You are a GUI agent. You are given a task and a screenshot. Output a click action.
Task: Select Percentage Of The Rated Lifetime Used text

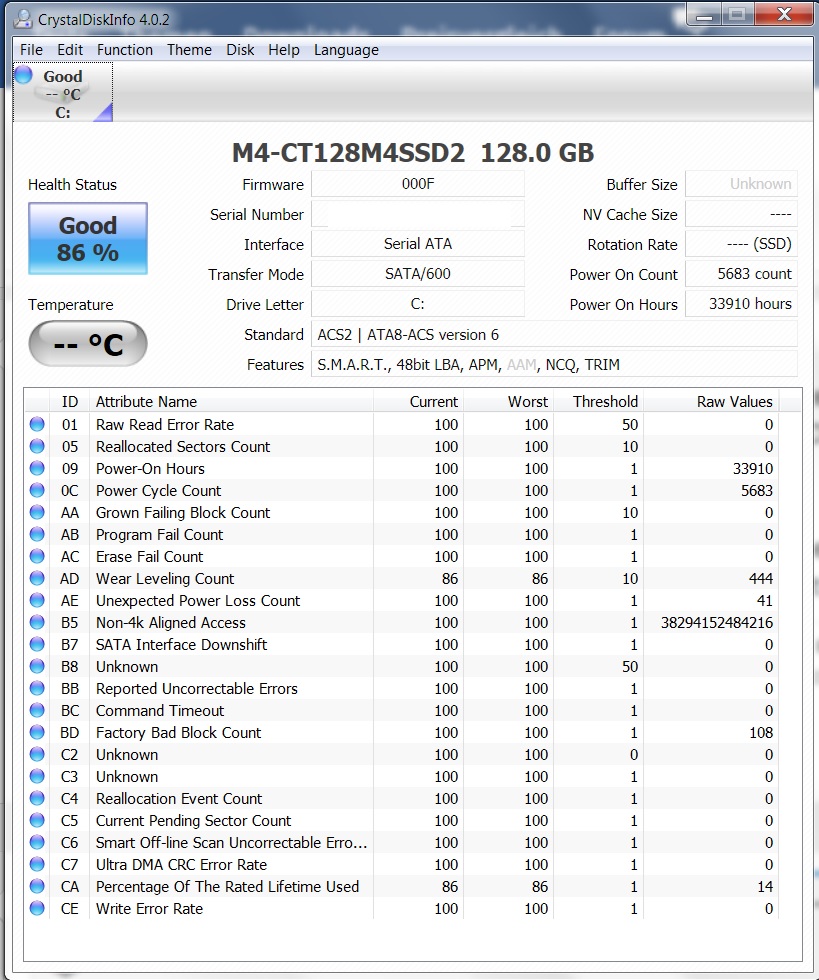tap(228, 886)
